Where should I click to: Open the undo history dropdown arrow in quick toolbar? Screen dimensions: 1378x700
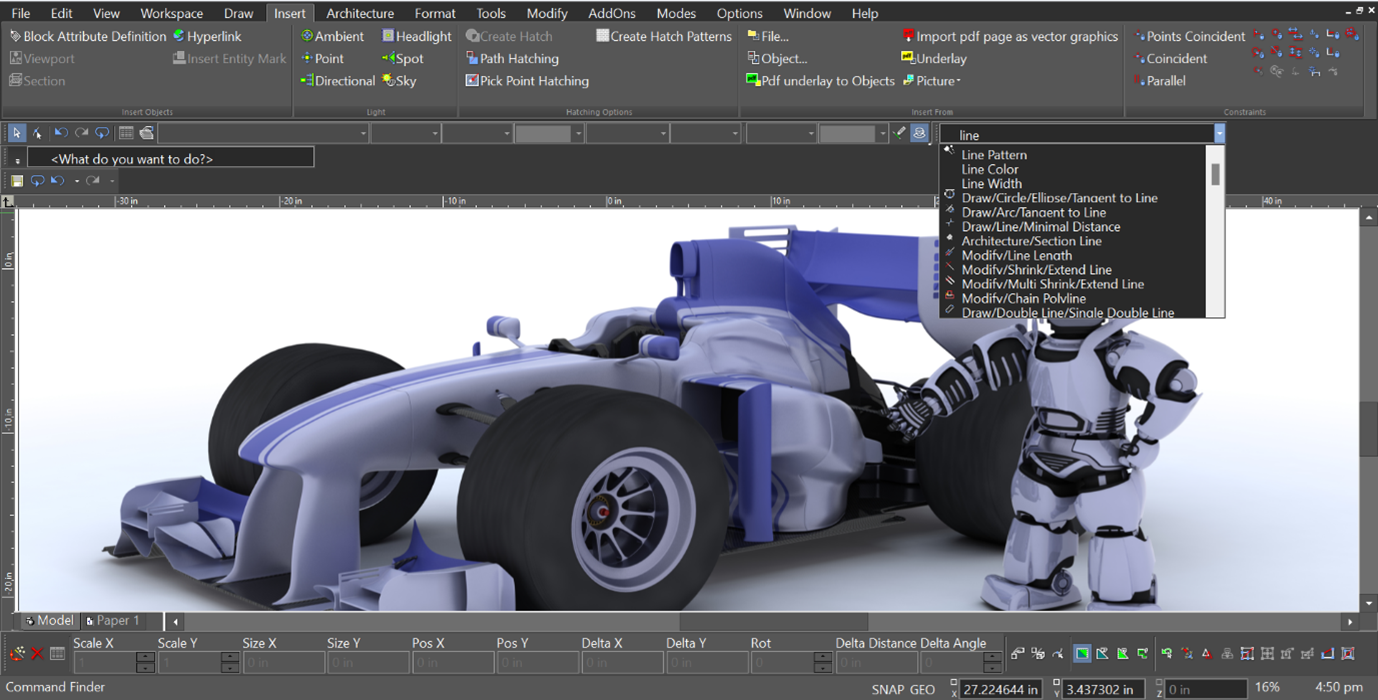tap(77, 181)
